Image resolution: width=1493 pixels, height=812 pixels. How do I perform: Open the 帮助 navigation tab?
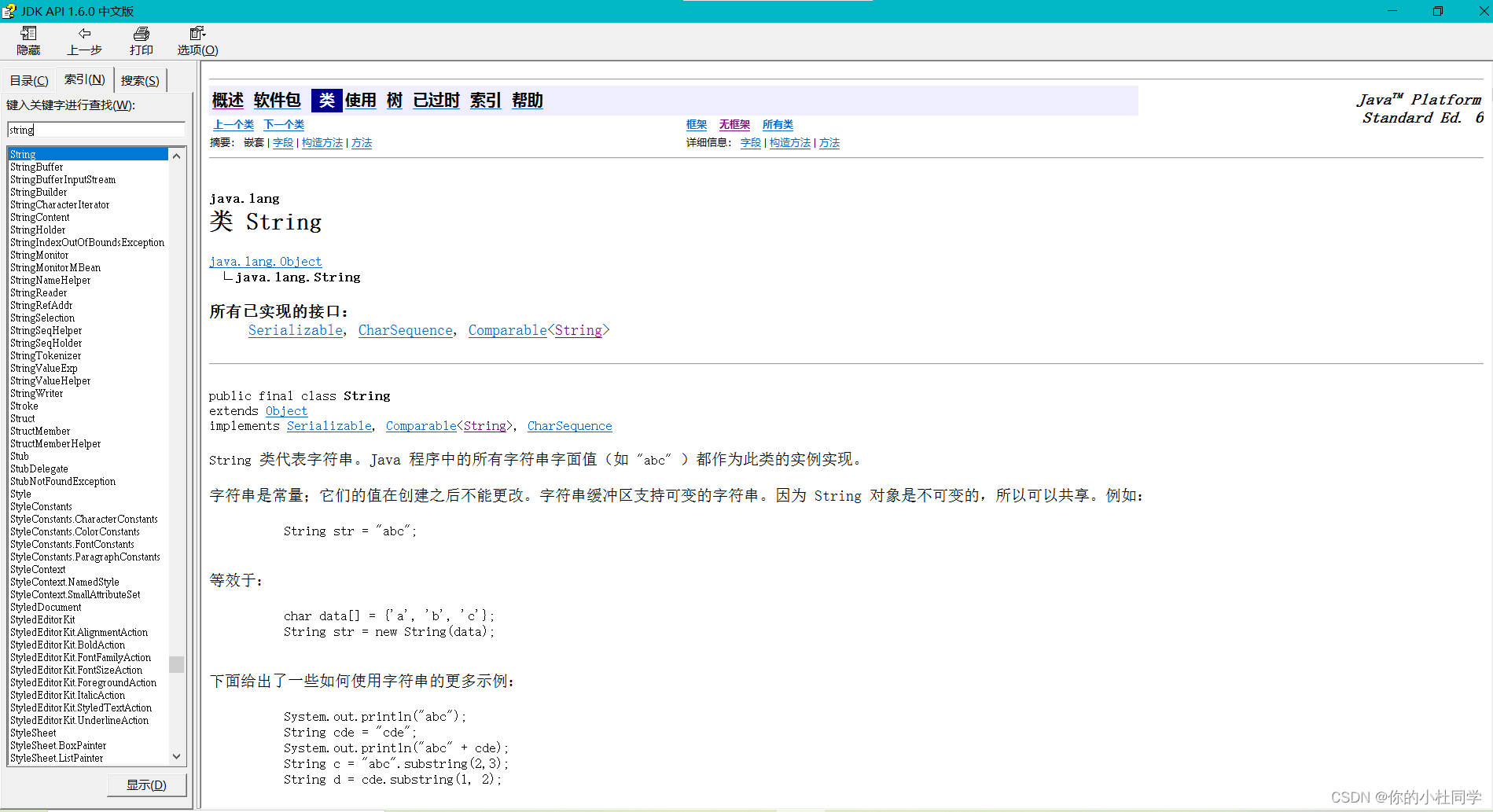point(527,100)
